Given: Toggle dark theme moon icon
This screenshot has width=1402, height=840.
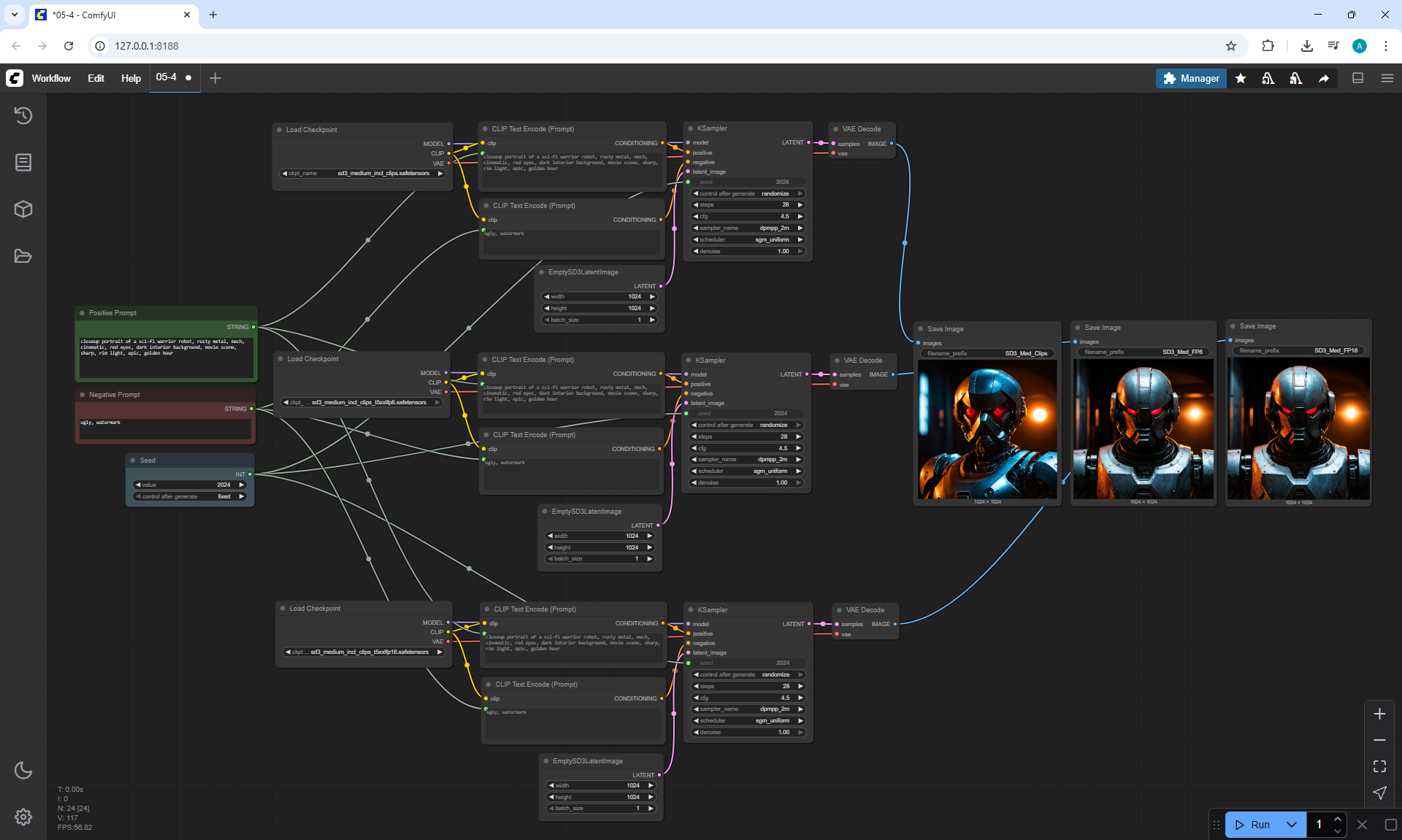Looking at the screenshot, I should point(23,770).
